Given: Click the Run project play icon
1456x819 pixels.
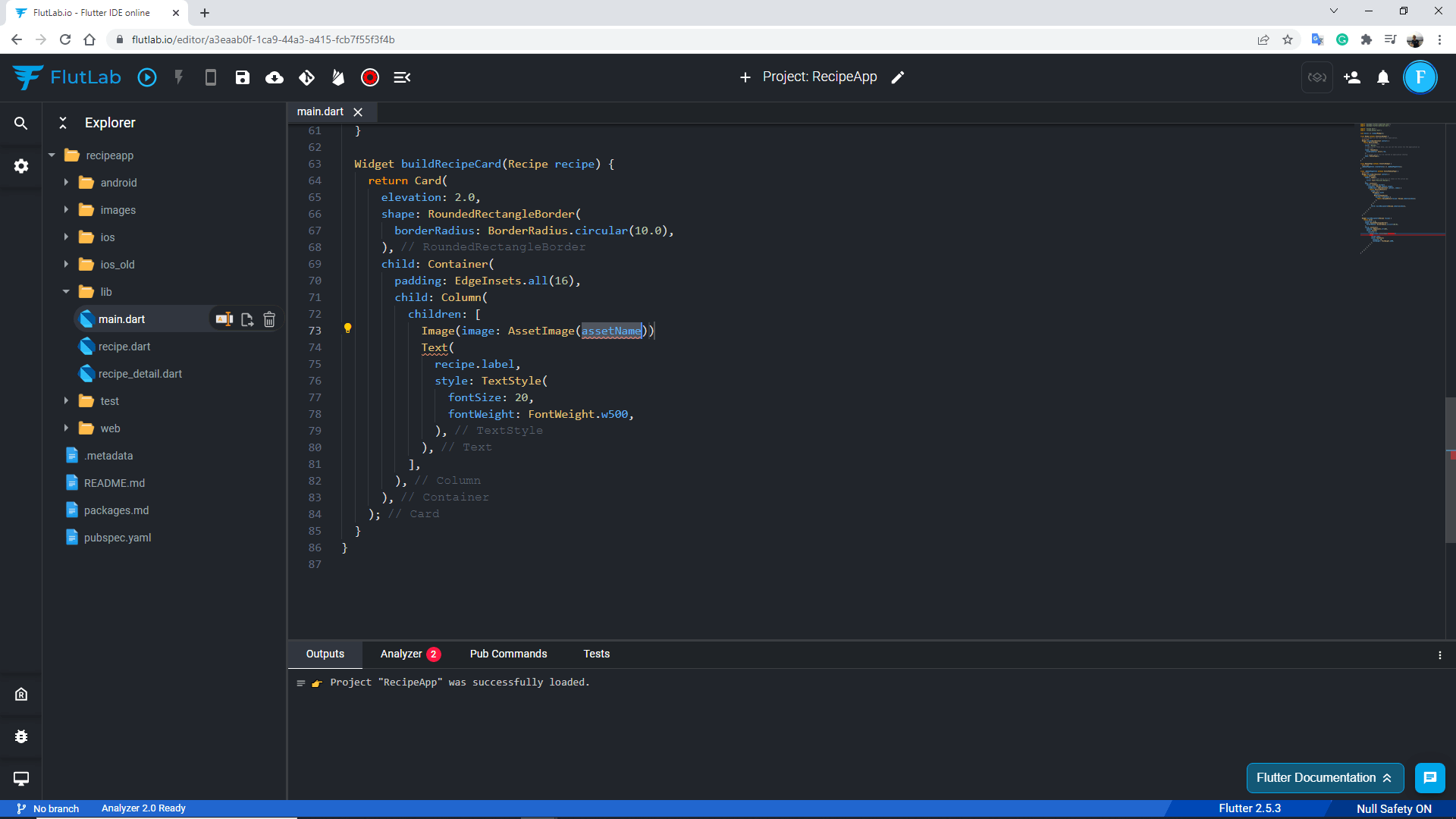Looking at the screenshot, I should point(147,77).
